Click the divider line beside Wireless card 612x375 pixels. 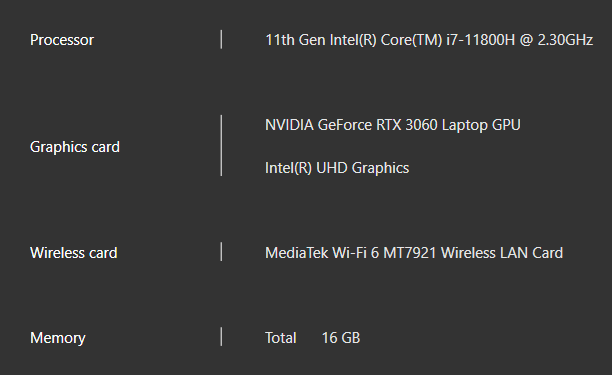[x=221, y=252]
